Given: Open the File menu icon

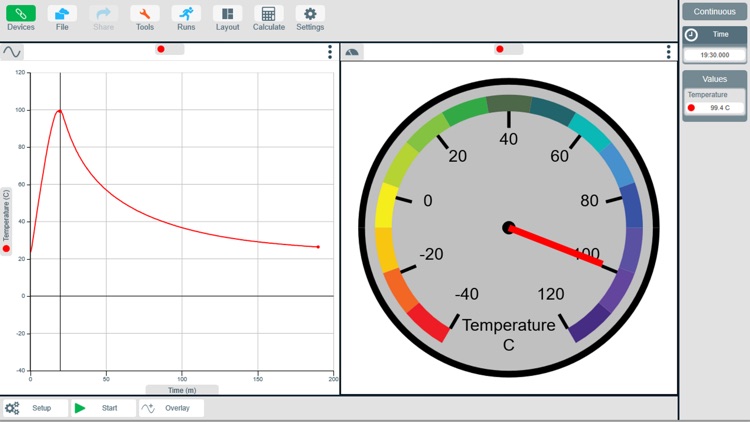Looking at the screenshot, I should click(62, 17).
